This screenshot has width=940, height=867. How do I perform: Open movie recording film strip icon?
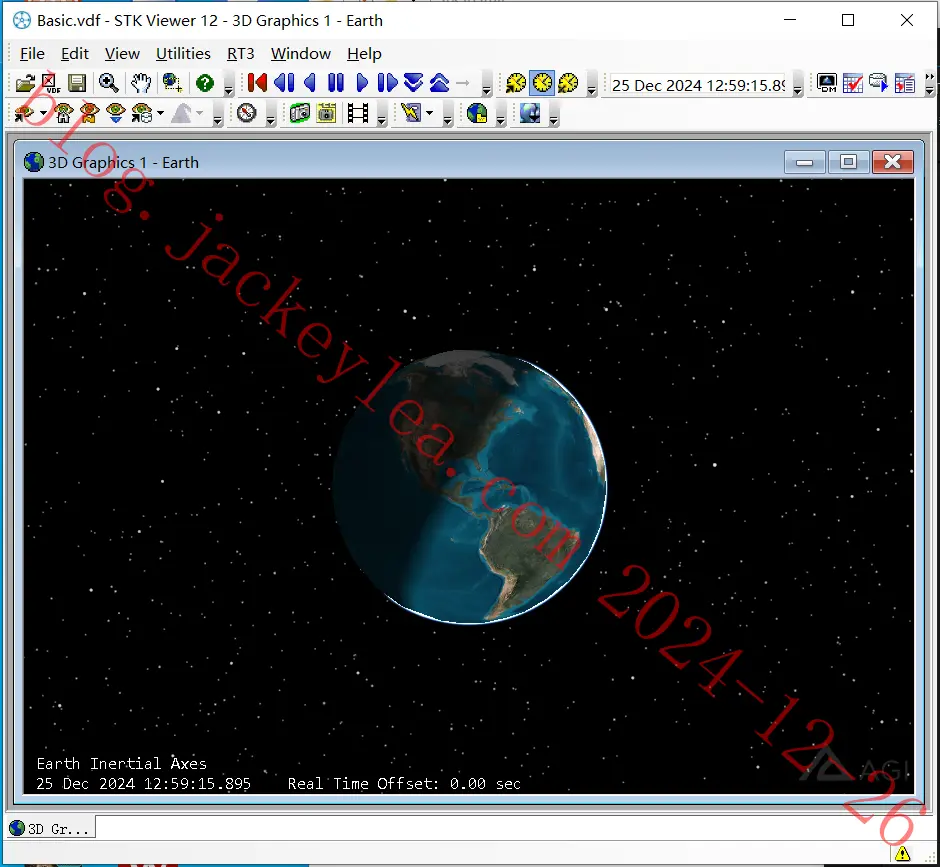[x=358, y=113]
